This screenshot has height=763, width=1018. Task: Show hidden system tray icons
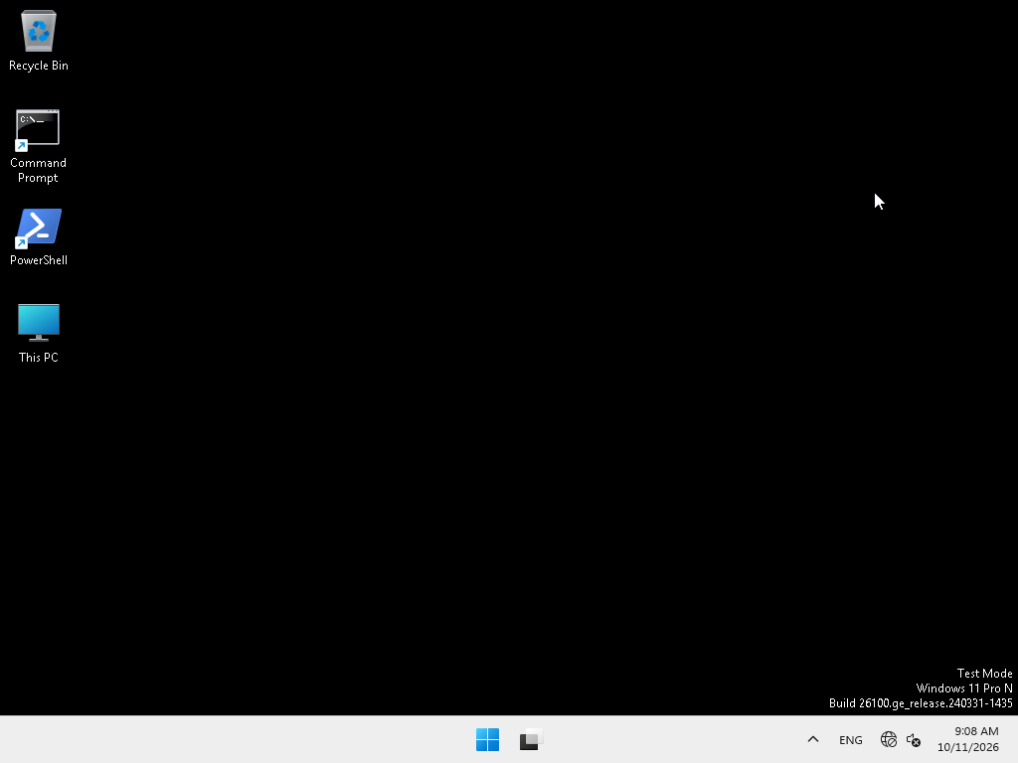coord(813,740)
